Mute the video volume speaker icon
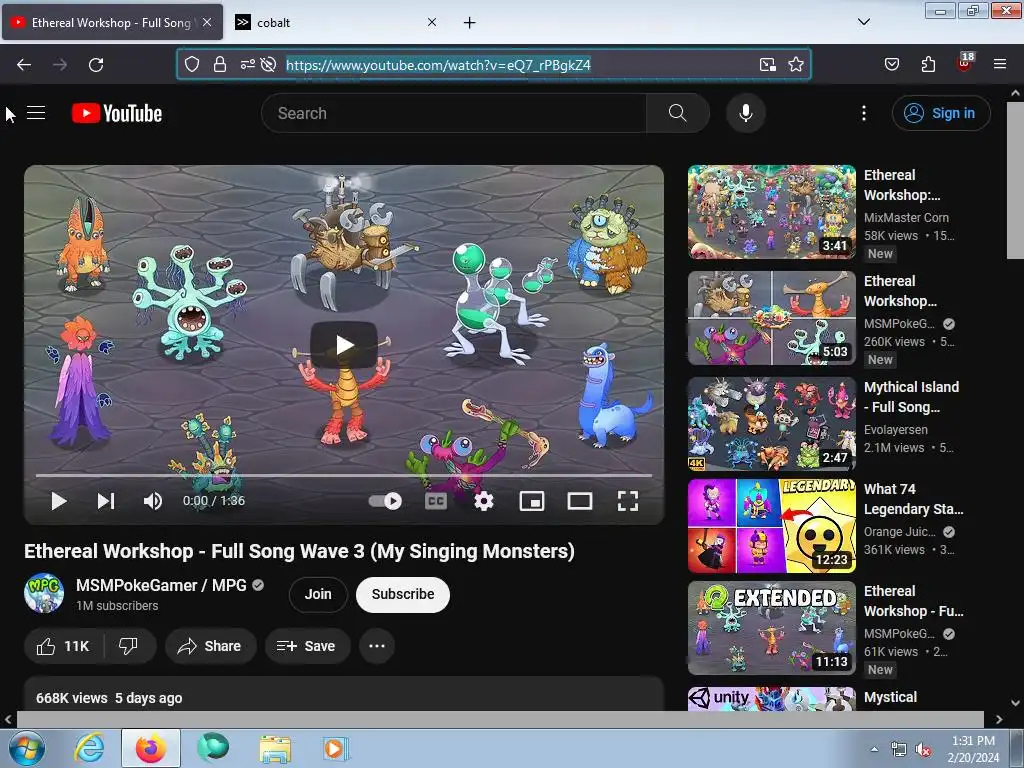This screenshot has width=1024, height=768. click(153, 501)
